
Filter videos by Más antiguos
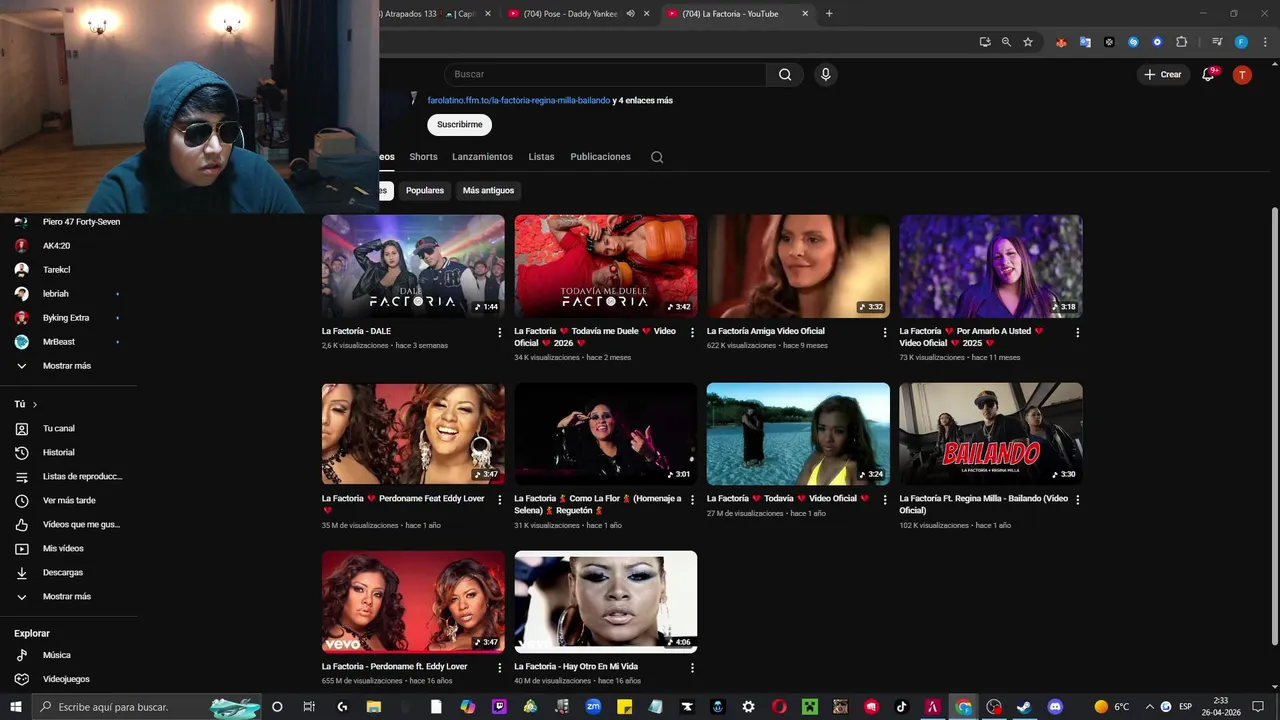488,190
